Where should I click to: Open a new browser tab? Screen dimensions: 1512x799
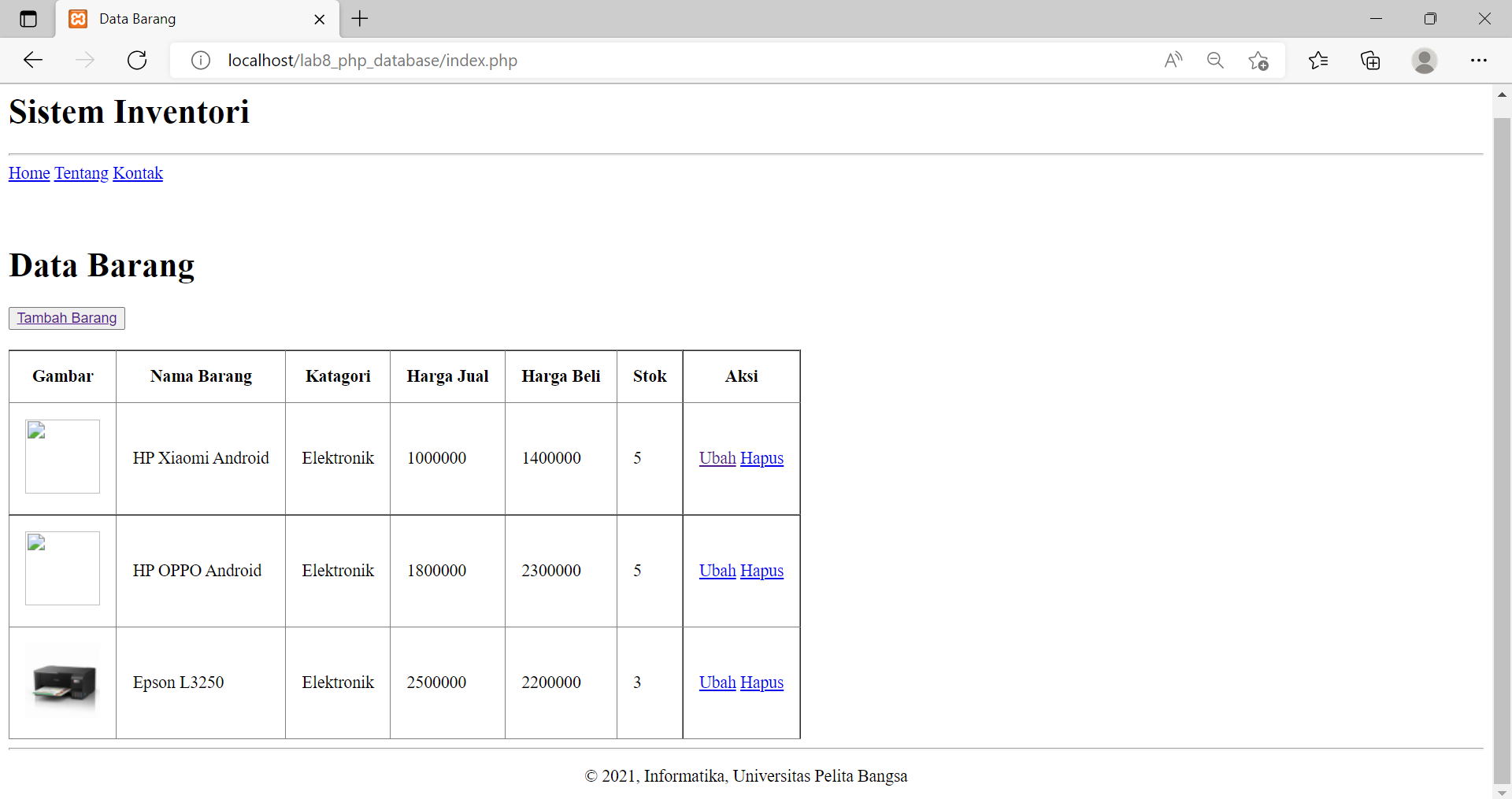coord(359,19)
